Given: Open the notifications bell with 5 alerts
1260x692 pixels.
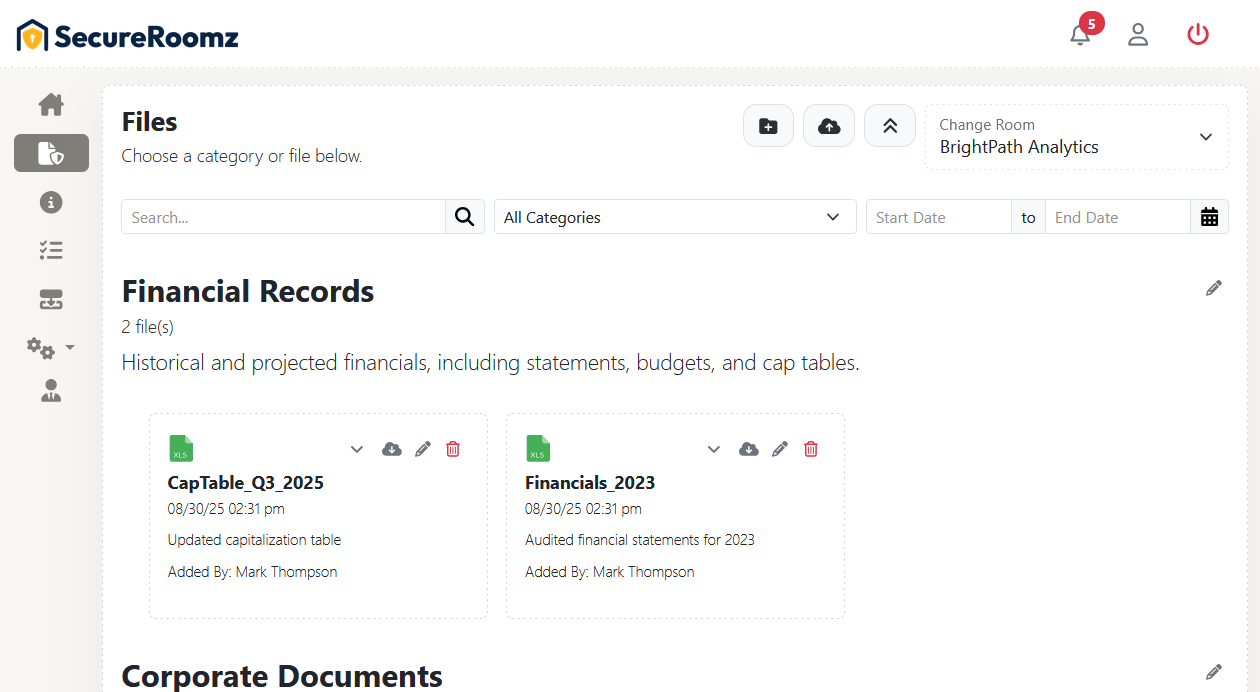Looking at the screenshot, I should (x=1080, y=35).
